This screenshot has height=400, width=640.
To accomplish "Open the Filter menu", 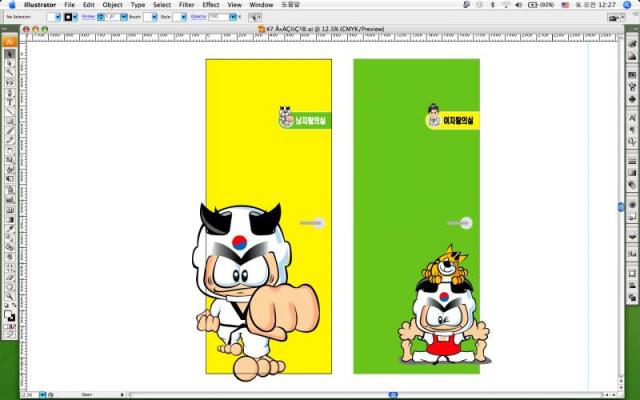I will (187, 5).
